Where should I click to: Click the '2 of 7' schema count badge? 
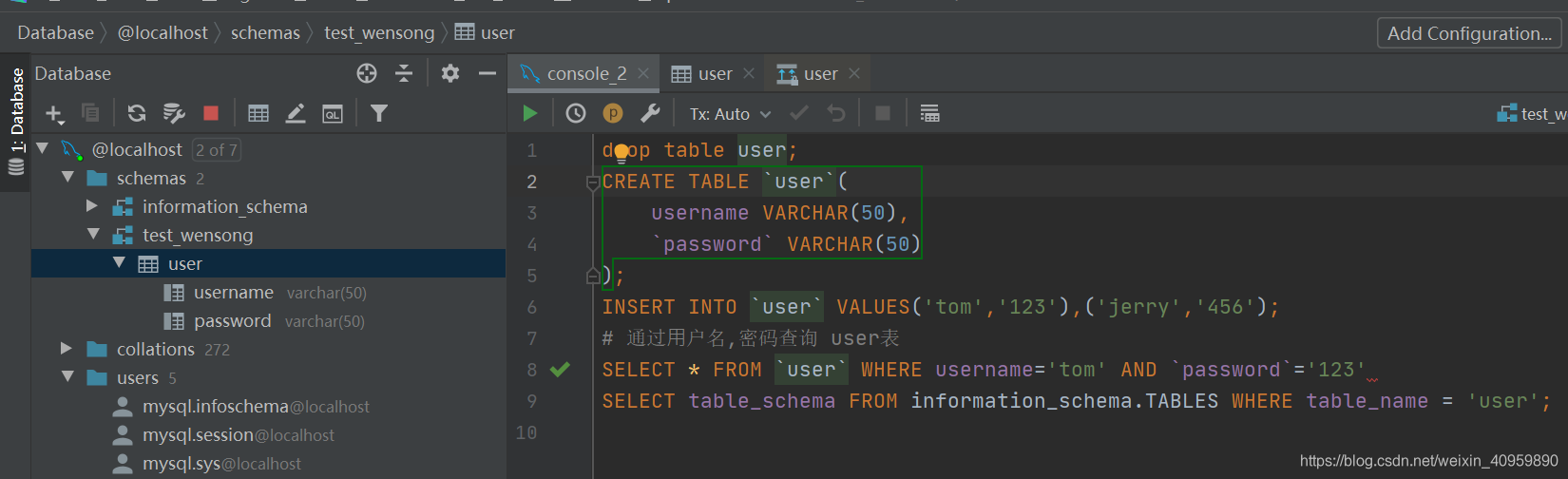217,149
